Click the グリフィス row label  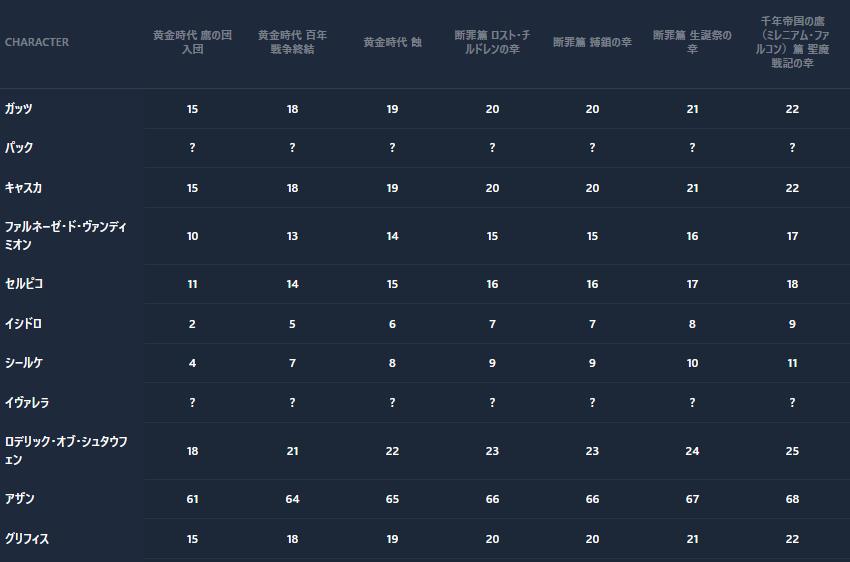coord(27,538)
